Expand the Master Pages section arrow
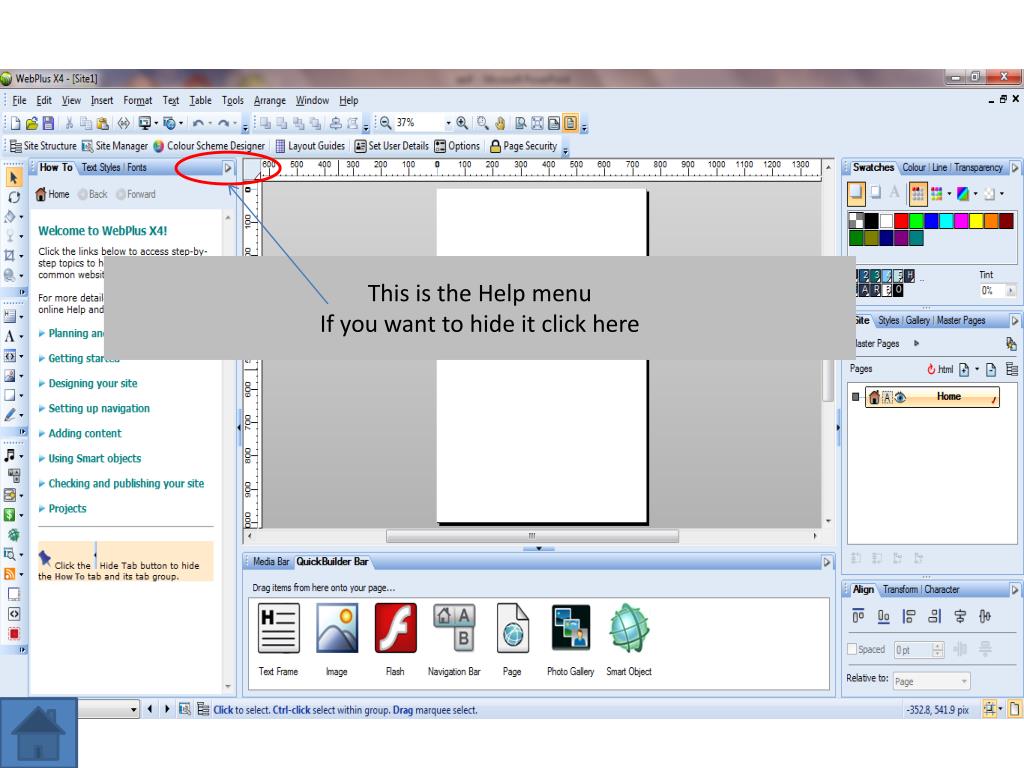The height and width of the screenshot is (768, 1024). (916, 343)
